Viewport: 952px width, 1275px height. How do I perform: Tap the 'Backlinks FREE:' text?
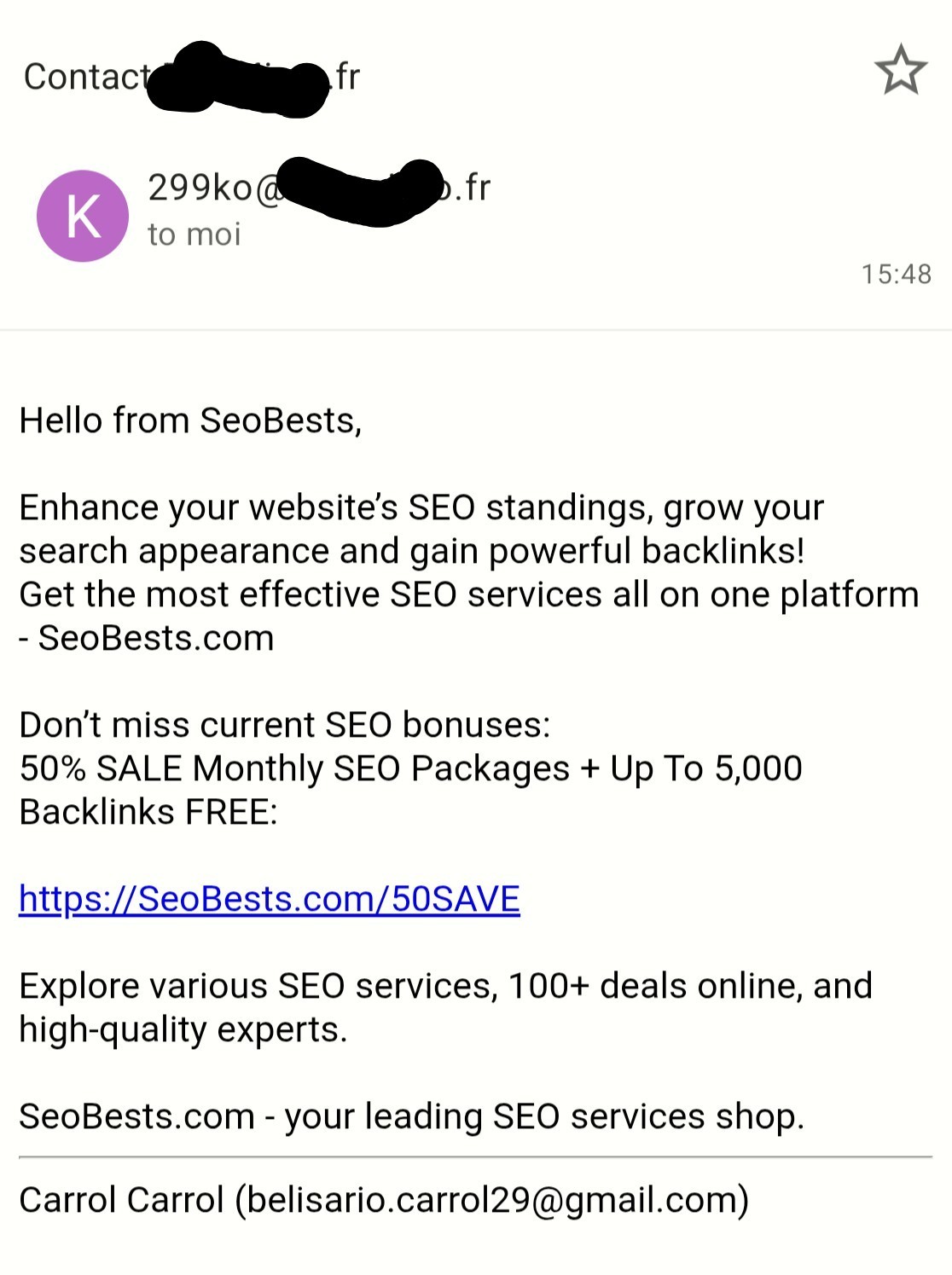click(148, 812)
